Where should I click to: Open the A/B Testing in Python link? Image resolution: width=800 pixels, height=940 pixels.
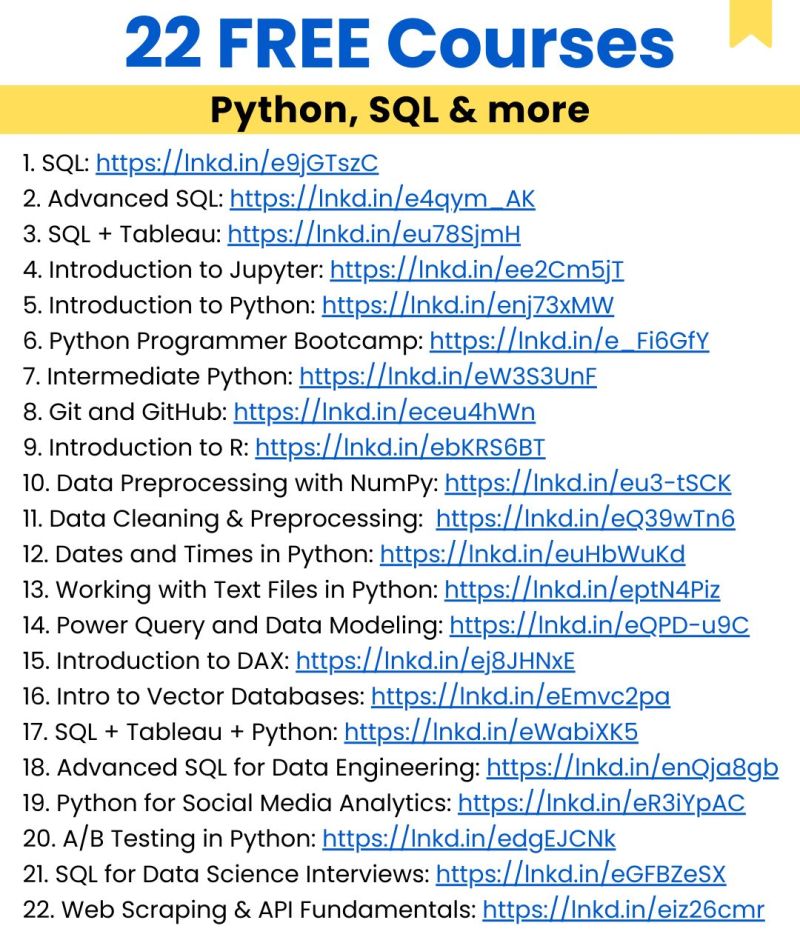click(469, 839)
